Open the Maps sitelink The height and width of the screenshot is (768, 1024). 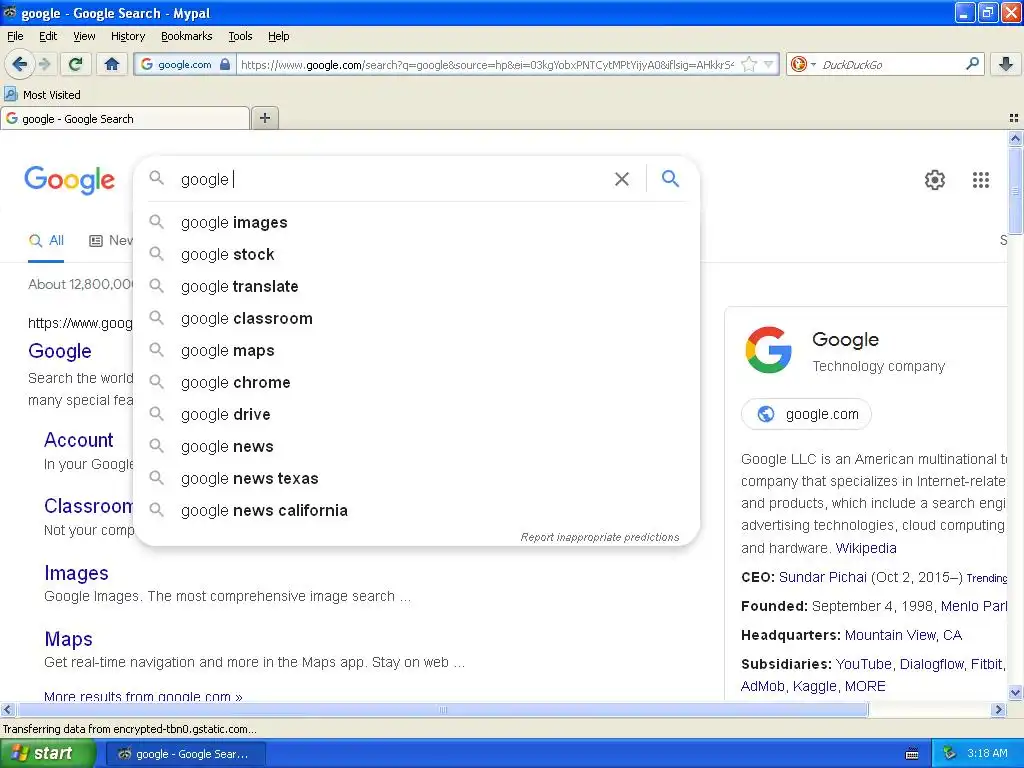[69, 639]
